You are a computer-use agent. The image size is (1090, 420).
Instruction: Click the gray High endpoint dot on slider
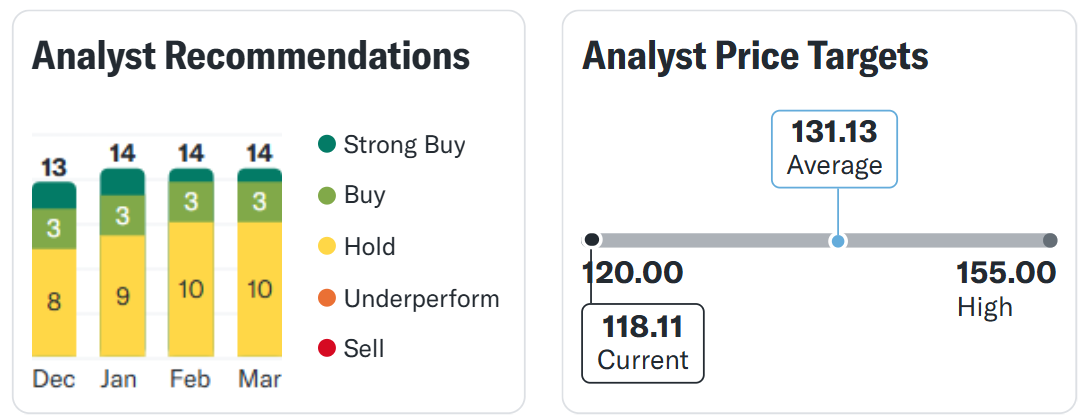1050,241
